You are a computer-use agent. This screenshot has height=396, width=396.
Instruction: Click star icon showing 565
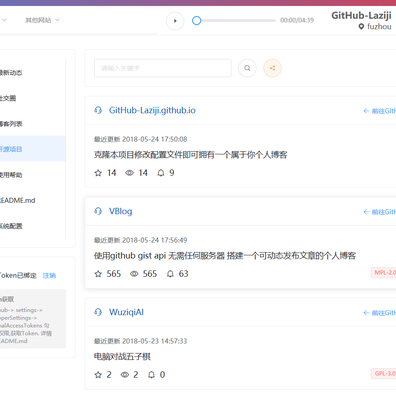click(98, 274)
